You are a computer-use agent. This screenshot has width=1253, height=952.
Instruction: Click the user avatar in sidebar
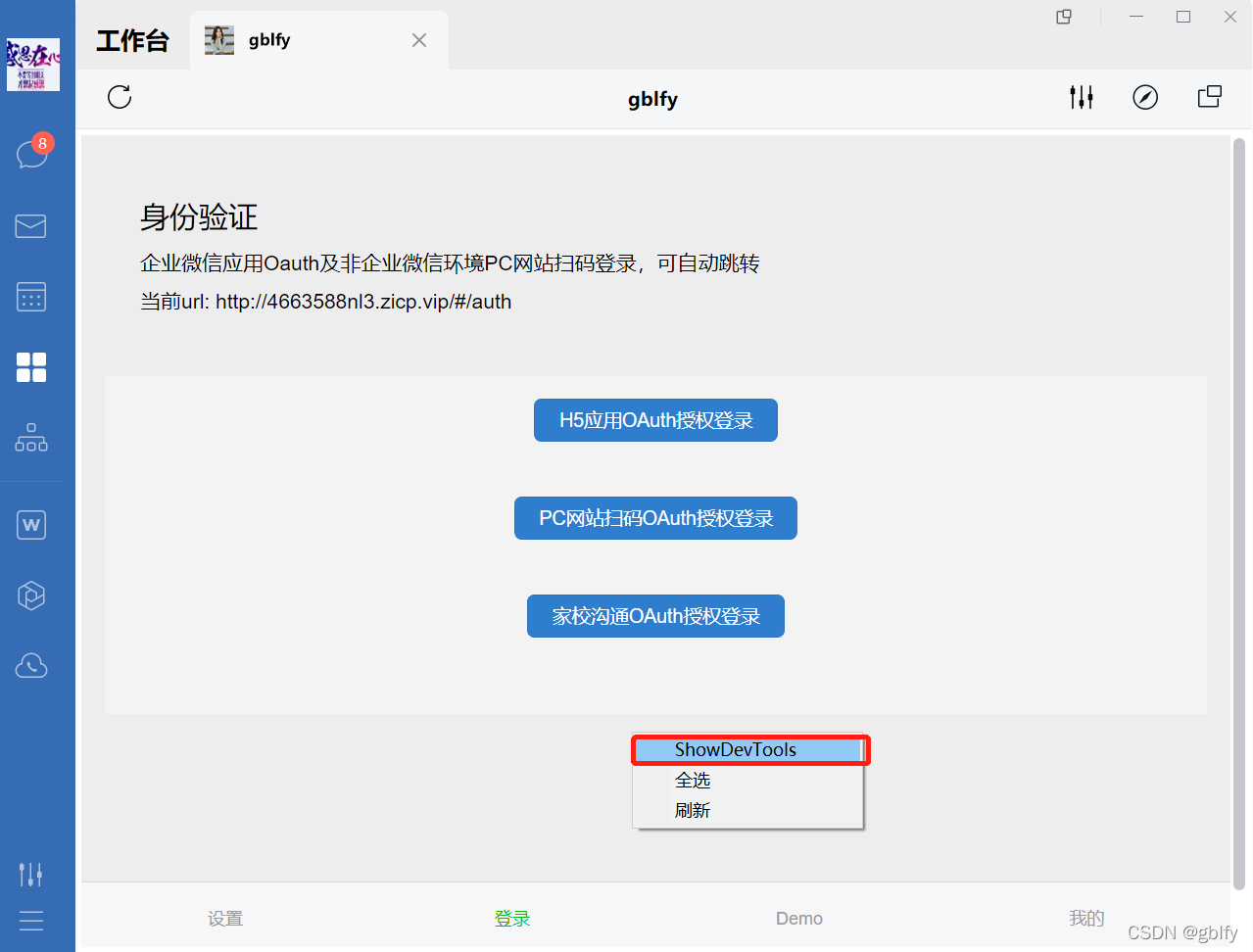[33, 65]
